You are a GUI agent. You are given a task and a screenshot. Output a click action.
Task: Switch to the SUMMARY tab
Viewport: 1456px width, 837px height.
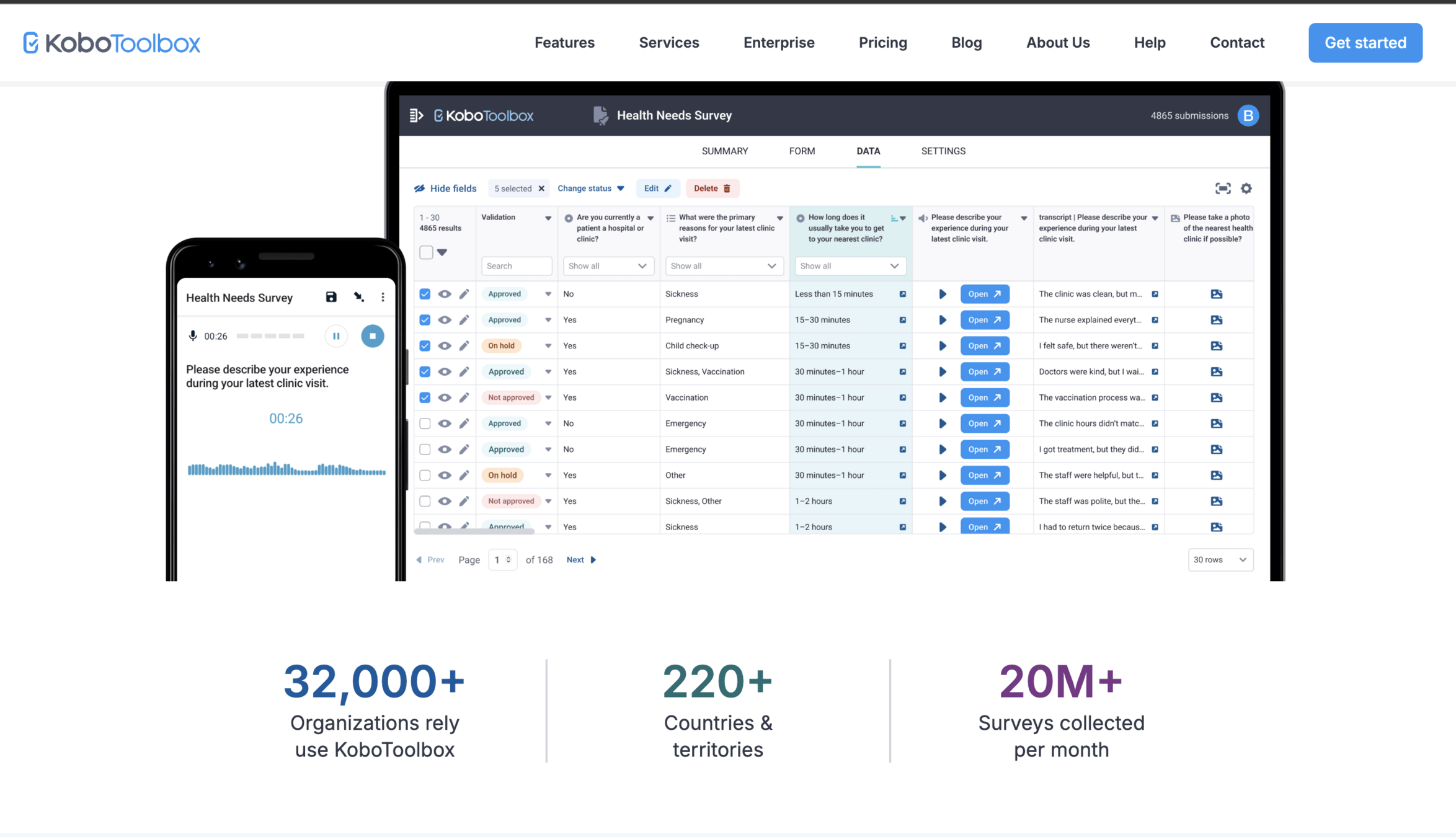click(724, 151)
